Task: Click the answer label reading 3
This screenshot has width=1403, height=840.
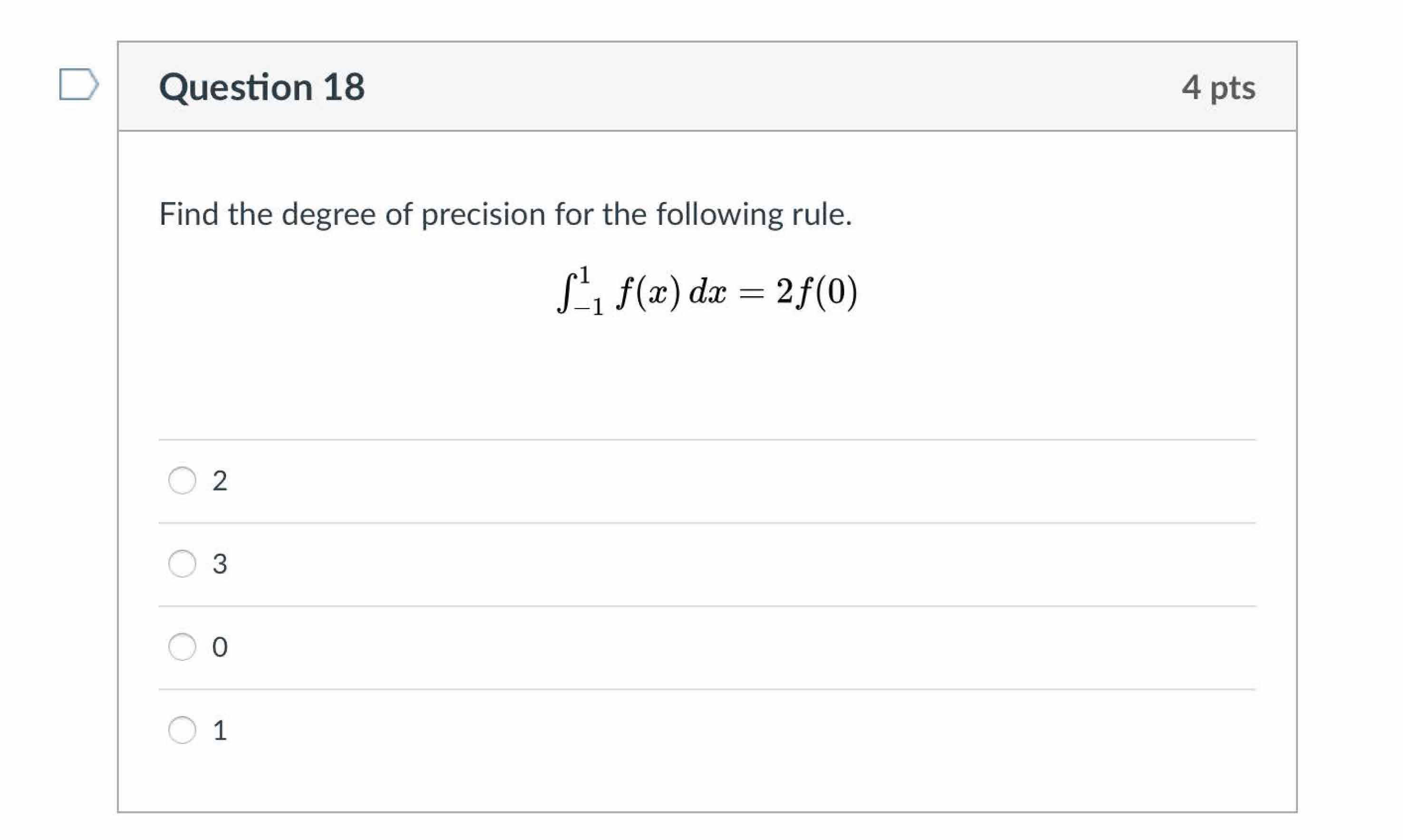Action: pos(221,564)
